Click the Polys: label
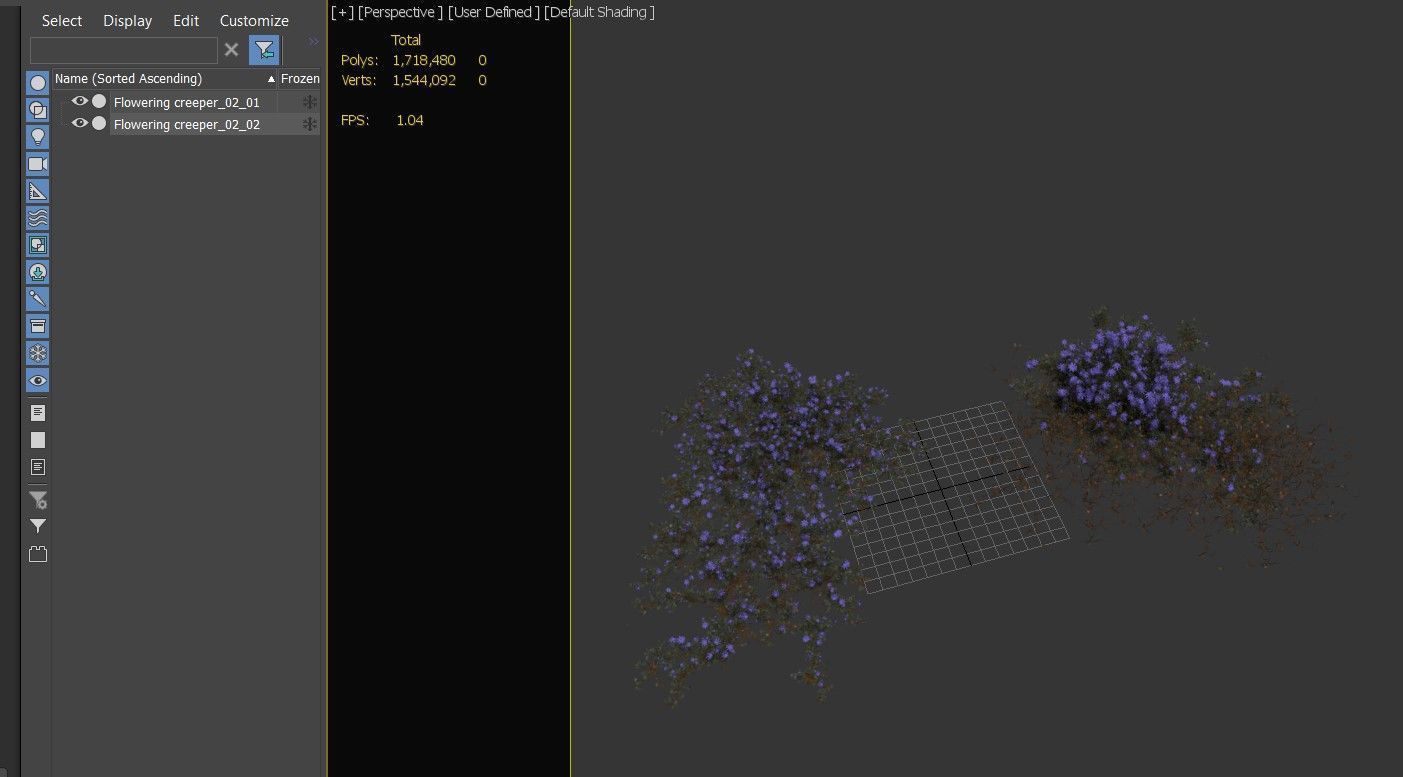Image resolution: width=1403 pixels, height=777 pixels. [360, 60]
